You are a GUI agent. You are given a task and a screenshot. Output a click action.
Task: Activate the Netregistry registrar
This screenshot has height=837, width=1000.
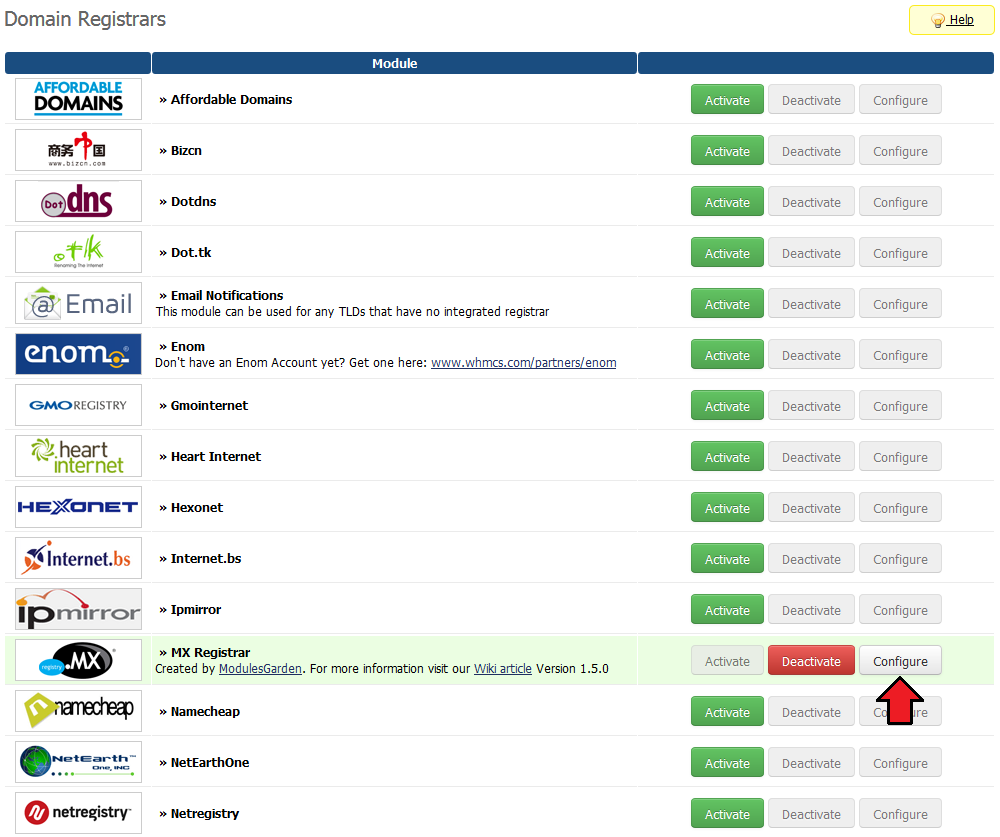click(x=727, y=814)
